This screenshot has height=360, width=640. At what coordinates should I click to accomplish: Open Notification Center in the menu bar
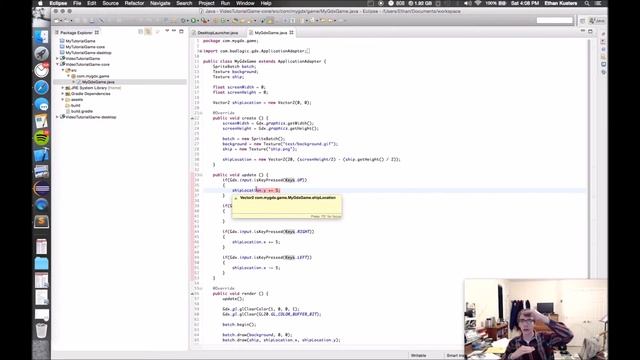coord(598,3)
